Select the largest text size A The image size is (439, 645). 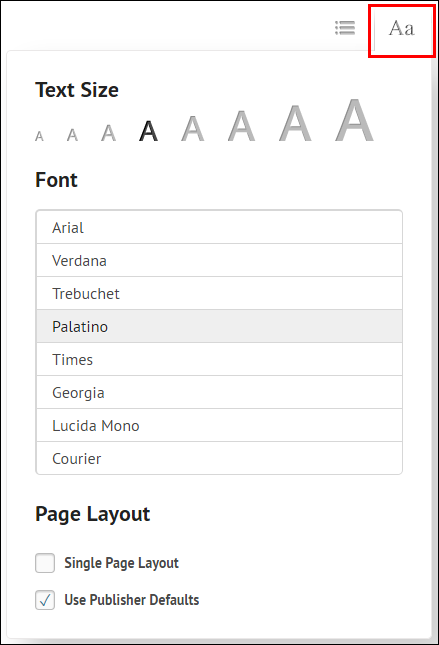point(354,120)
